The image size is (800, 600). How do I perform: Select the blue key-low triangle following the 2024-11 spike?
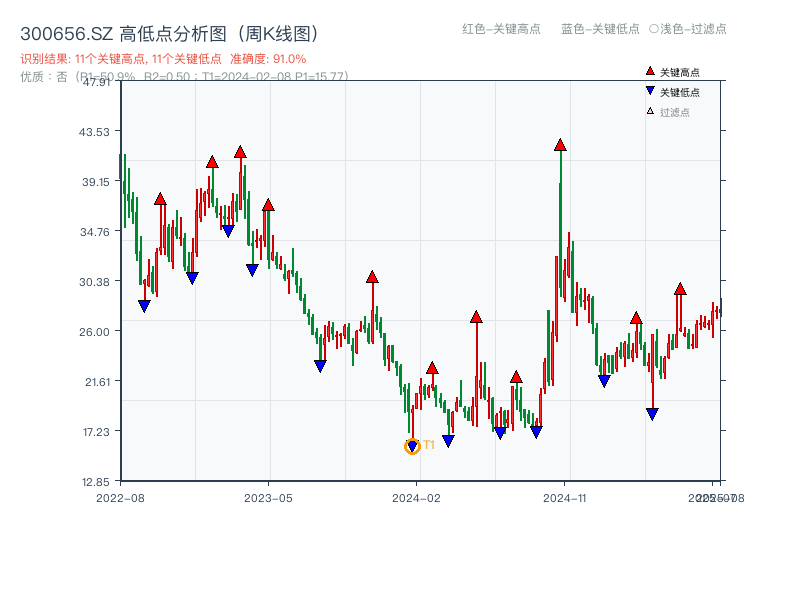click(x=604, y=381)
